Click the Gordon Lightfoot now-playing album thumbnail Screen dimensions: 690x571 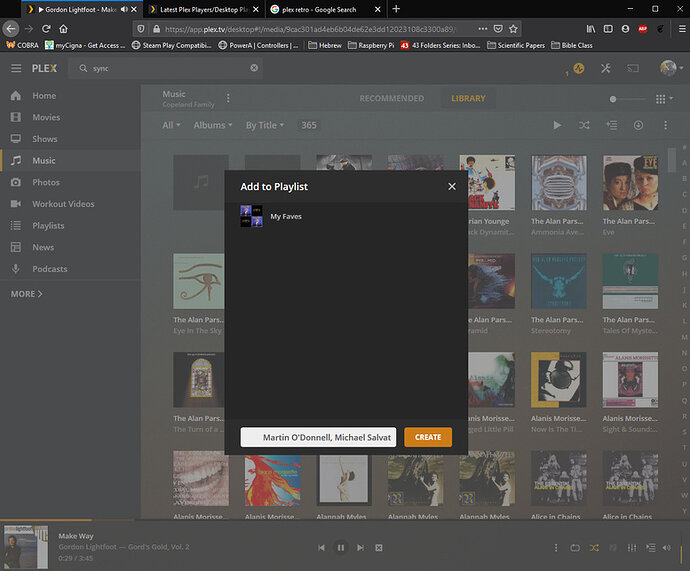[26, 547]
